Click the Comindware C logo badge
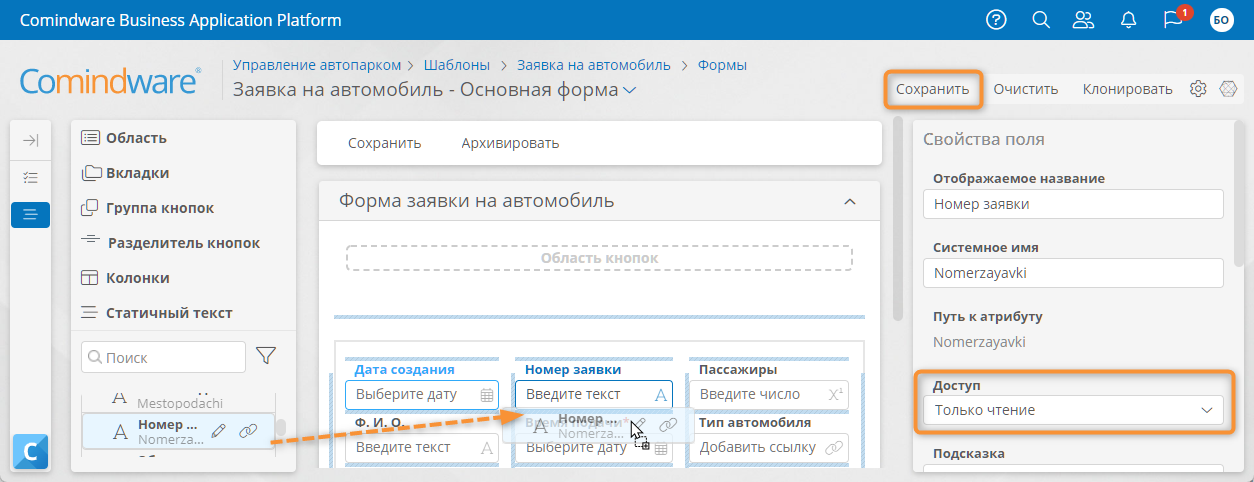Viewport: 1254px width, 482px height. 30,452
